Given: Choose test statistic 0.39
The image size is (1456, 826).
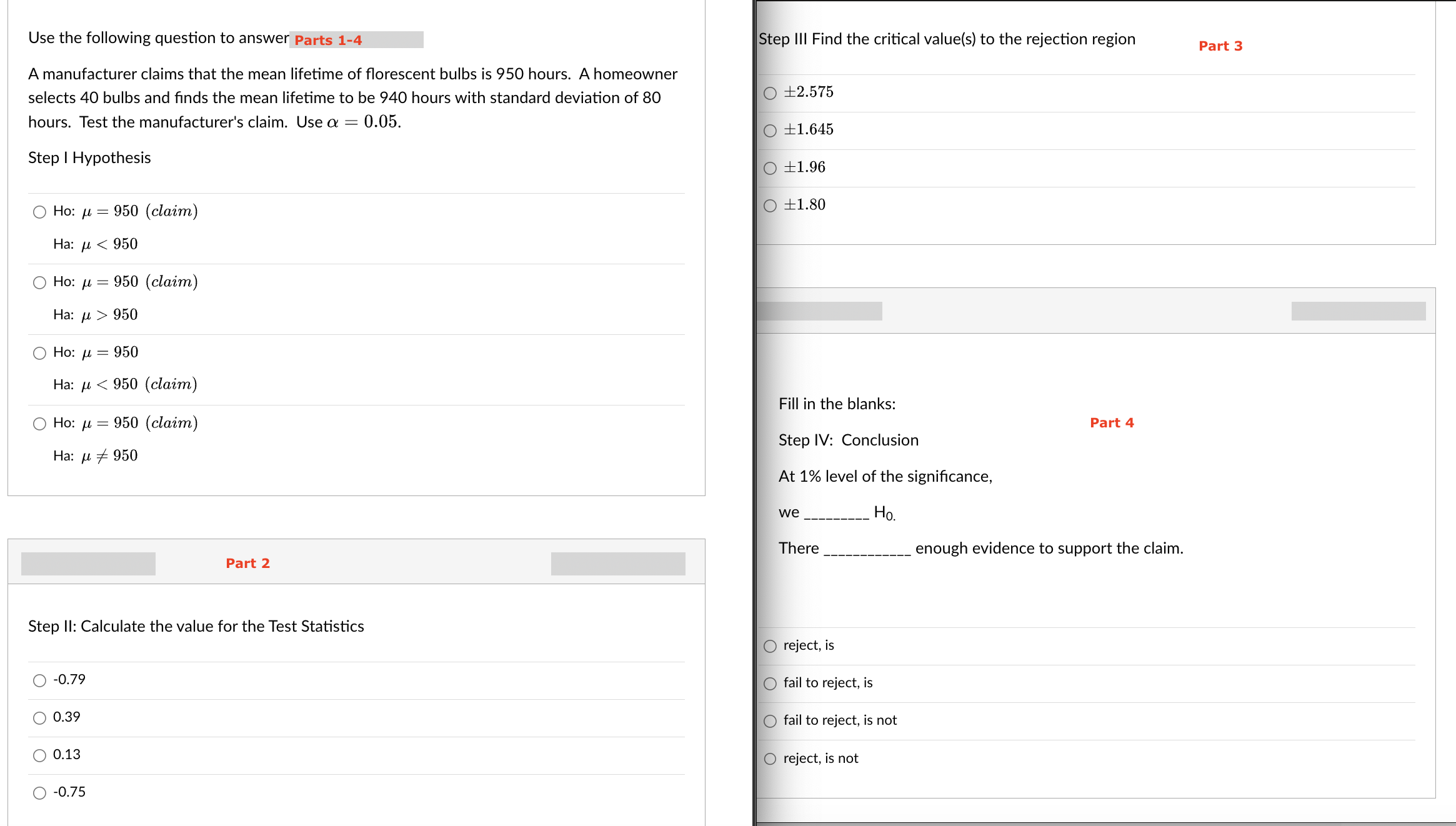Looking at the screenshot, I should (39, 718).
